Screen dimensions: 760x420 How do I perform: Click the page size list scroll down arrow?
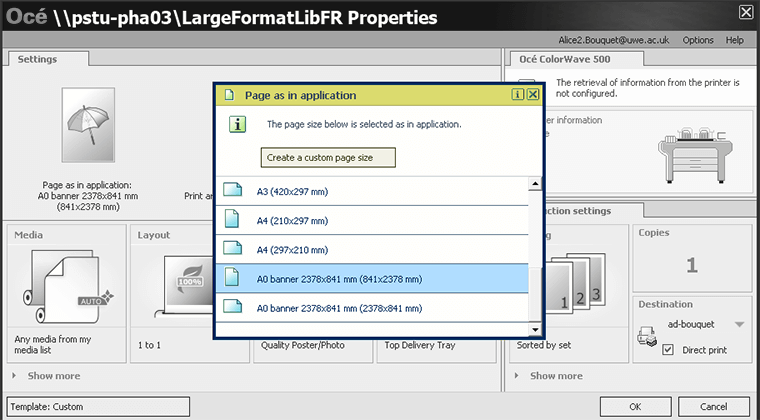coord(535,329)
